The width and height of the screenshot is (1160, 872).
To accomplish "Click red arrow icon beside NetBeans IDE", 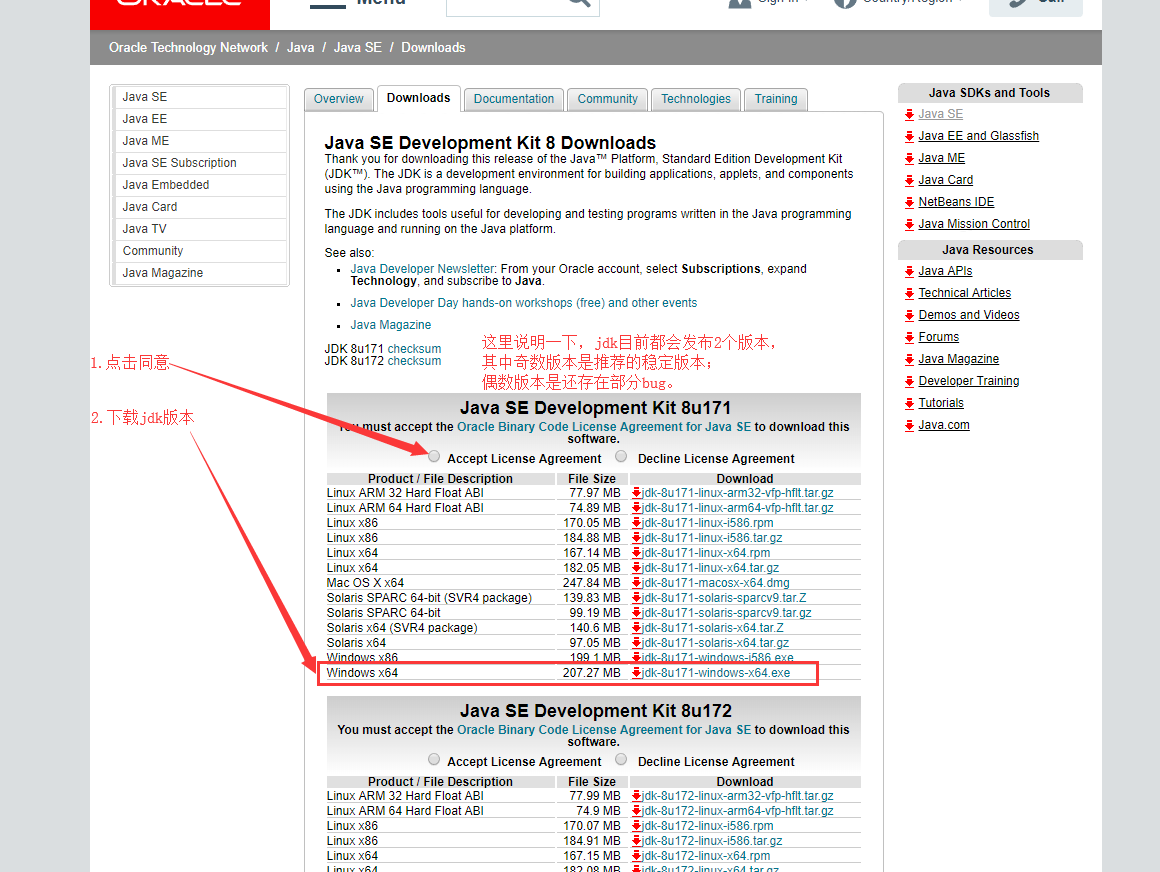I will point(909,203).
